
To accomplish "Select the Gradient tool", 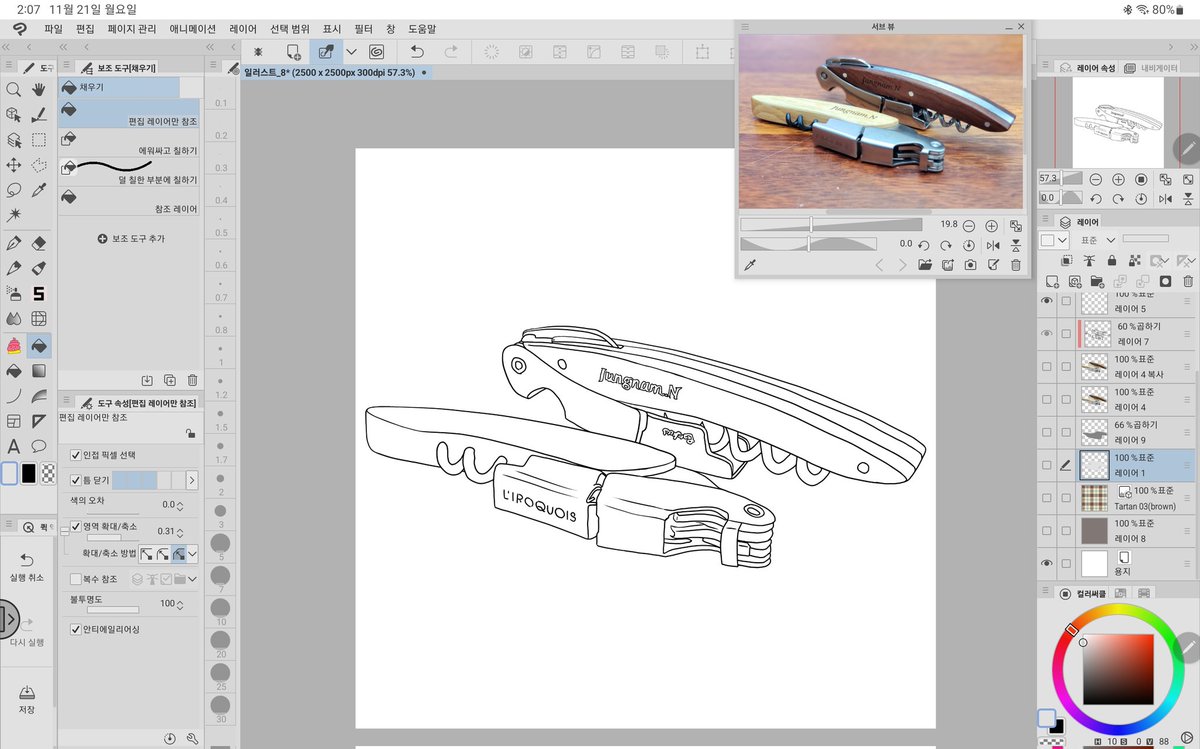I will (39, 370).
